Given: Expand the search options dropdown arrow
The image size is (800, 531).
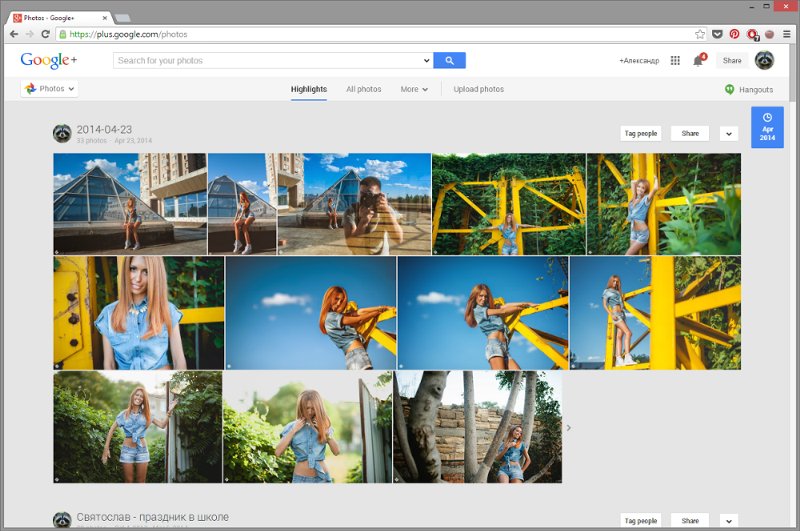Looking at the screenshot, I should 426,60.
